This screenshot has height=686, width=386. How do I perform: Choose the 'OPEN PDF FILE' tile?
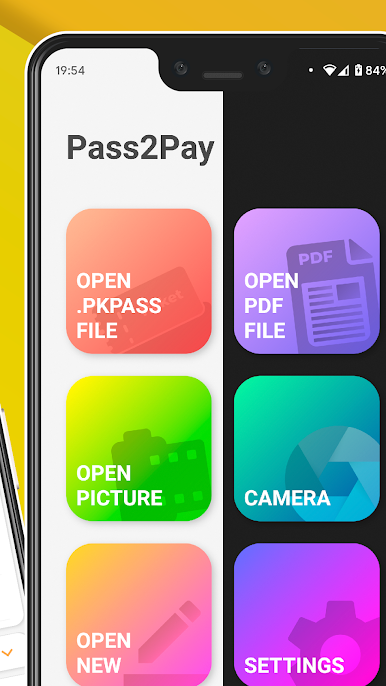[307, 281]
